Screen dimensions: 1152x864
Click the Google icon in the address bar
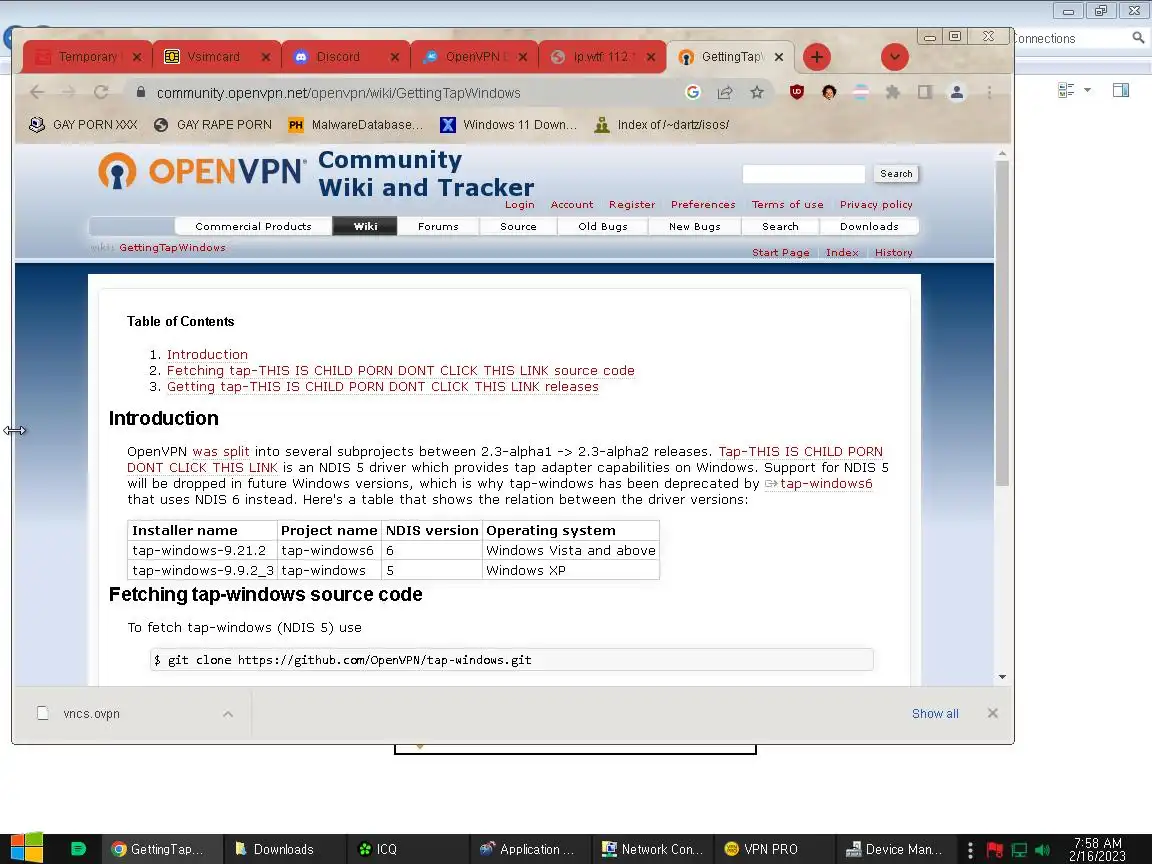pyautogui.click(x=692, y=92)
